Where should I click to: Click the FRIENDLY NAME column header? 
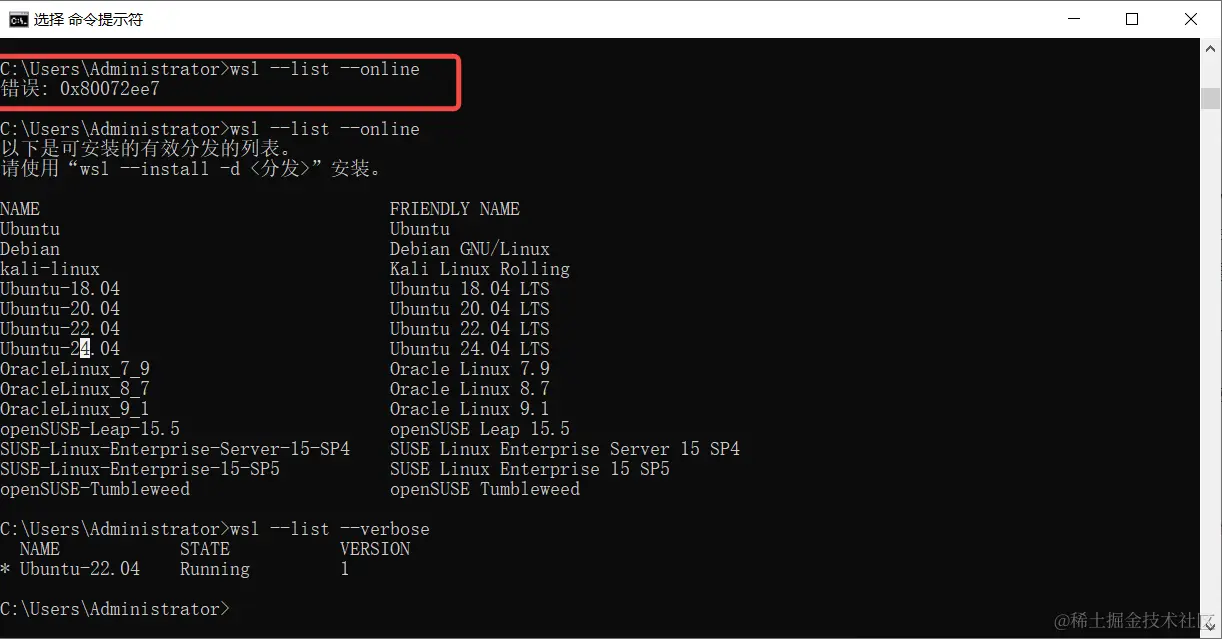pos(455,209)
